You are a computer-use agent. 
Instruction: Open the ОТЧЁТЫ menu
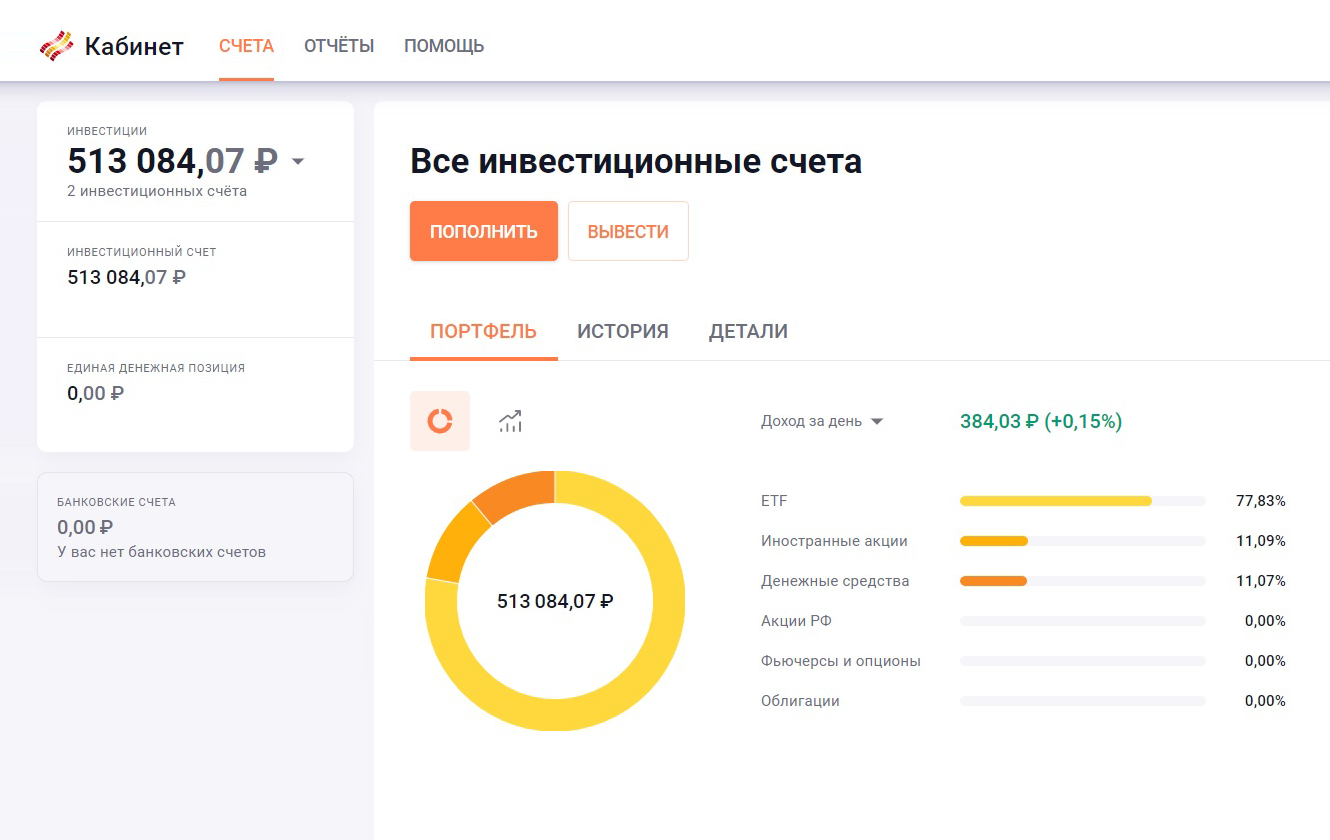point(339,46)
